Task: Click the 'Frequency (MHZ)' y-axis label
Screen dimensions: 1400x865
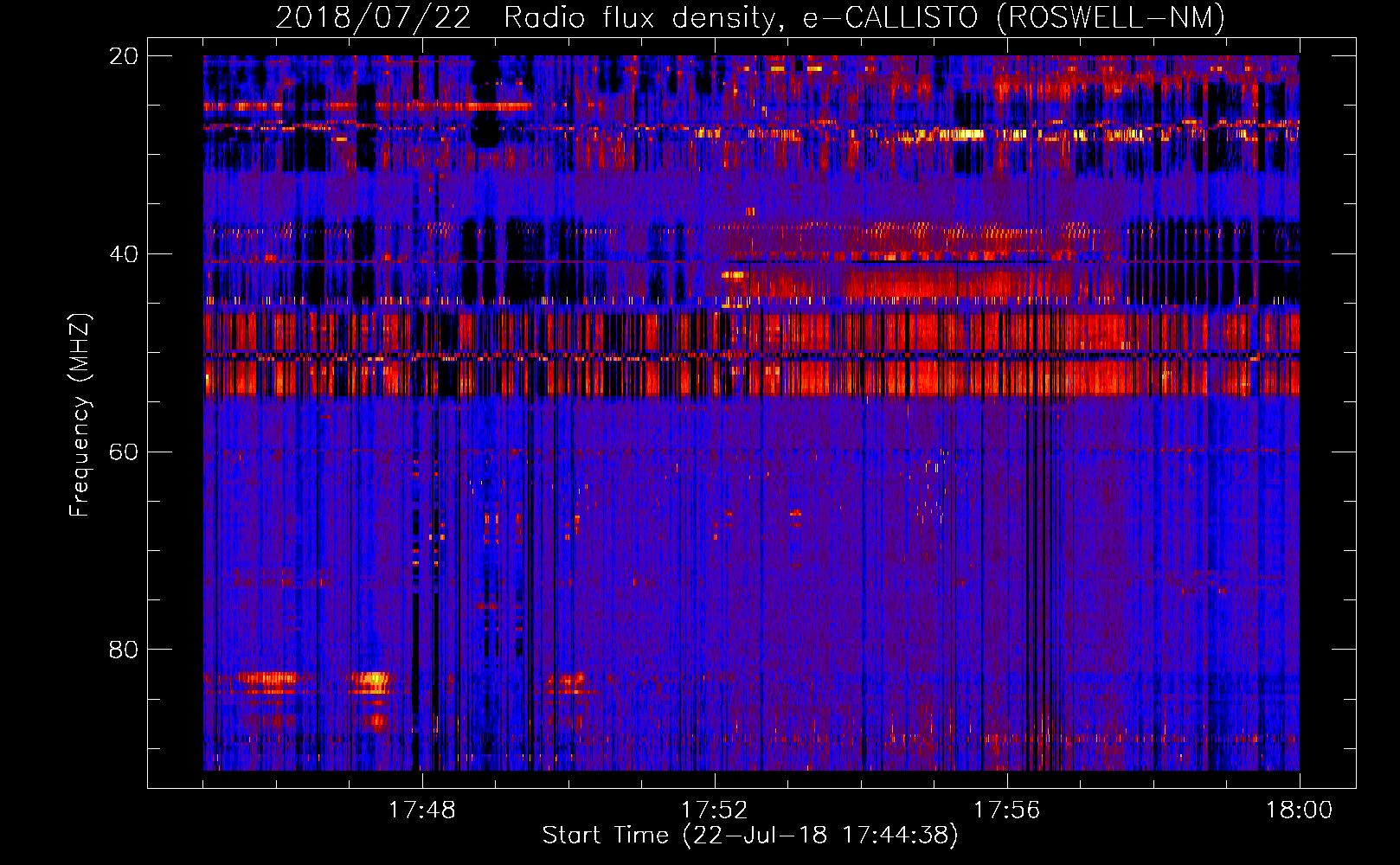Action: [x=79, y=415]
